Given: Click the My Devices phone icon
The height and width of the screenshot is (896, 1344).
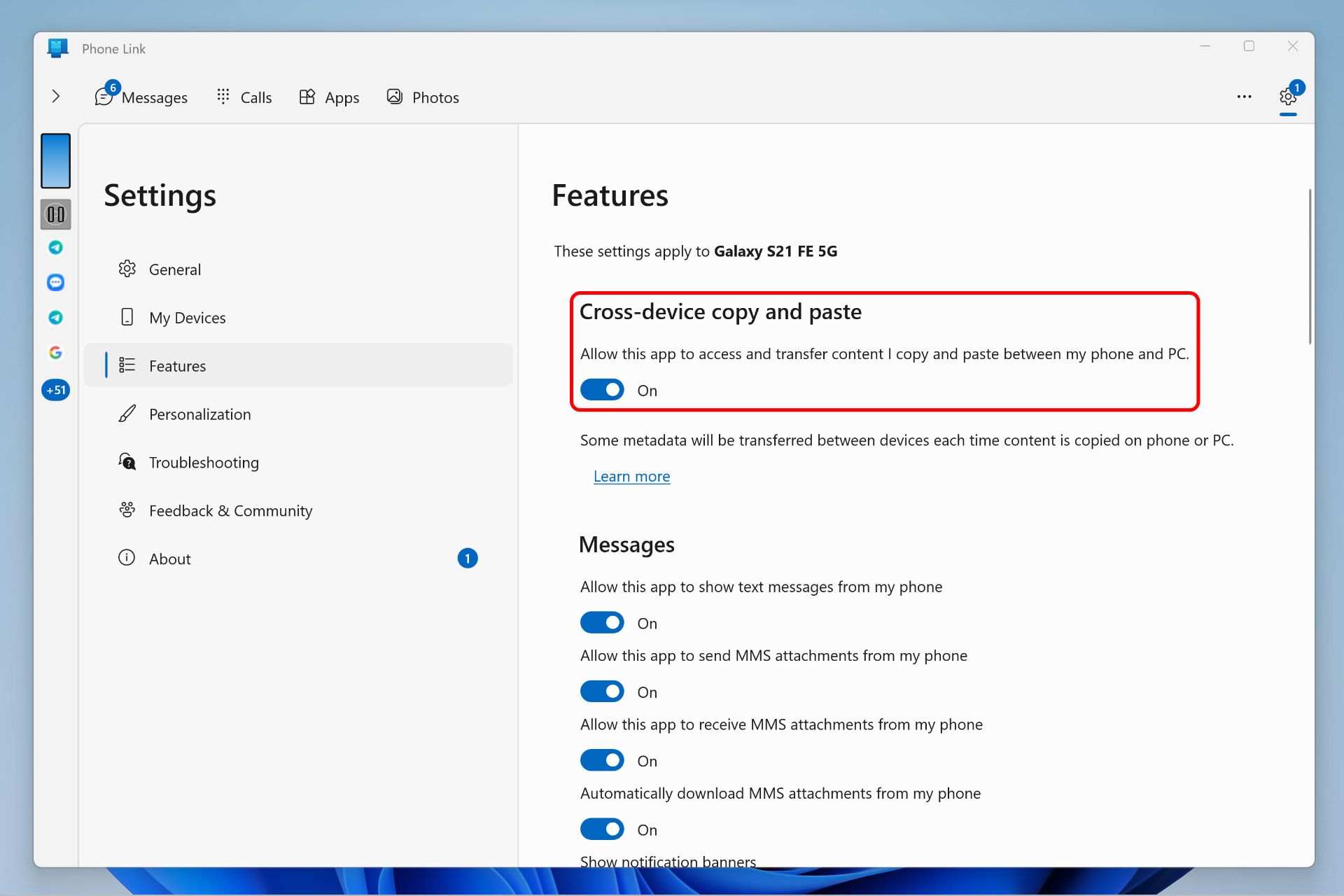Looking at the screenshot, I should pos(127,317).
